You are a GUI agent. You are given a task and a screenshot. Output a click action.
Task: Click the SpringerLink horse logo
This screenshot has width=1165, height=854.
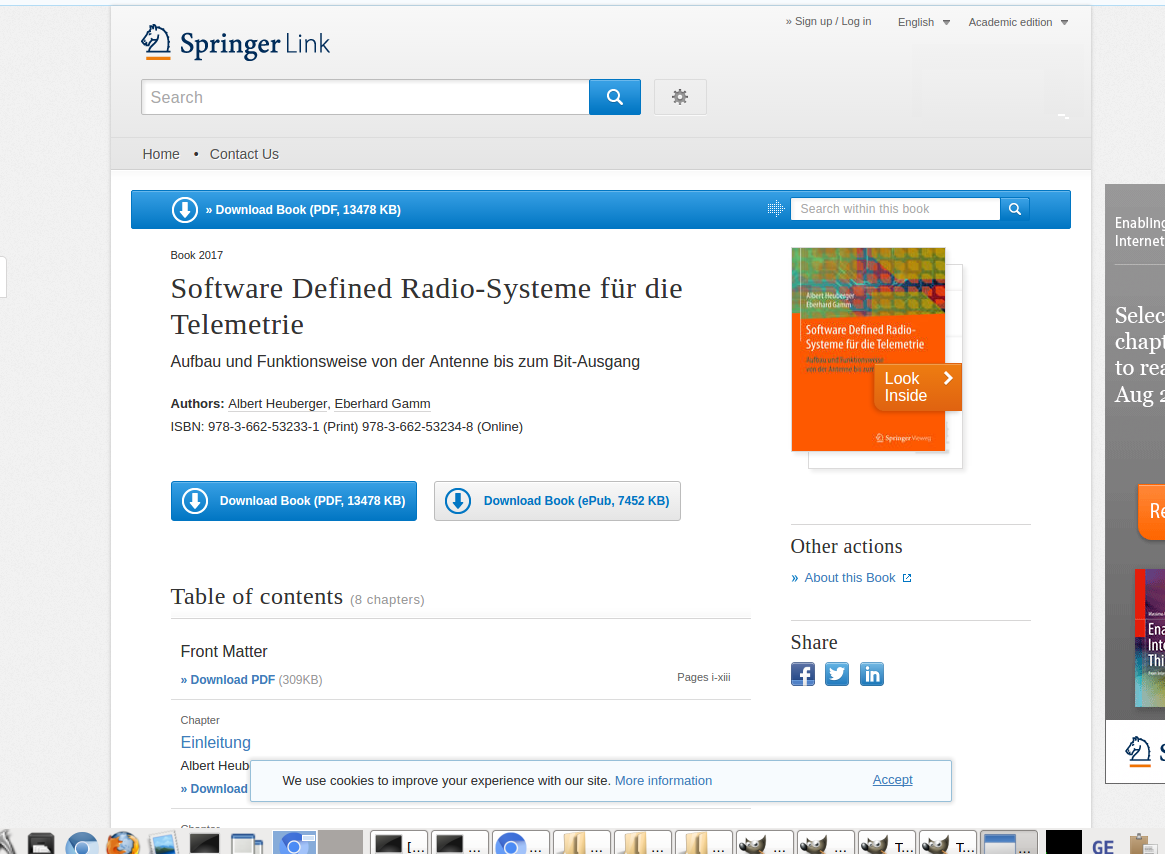(x=156, y=42)
